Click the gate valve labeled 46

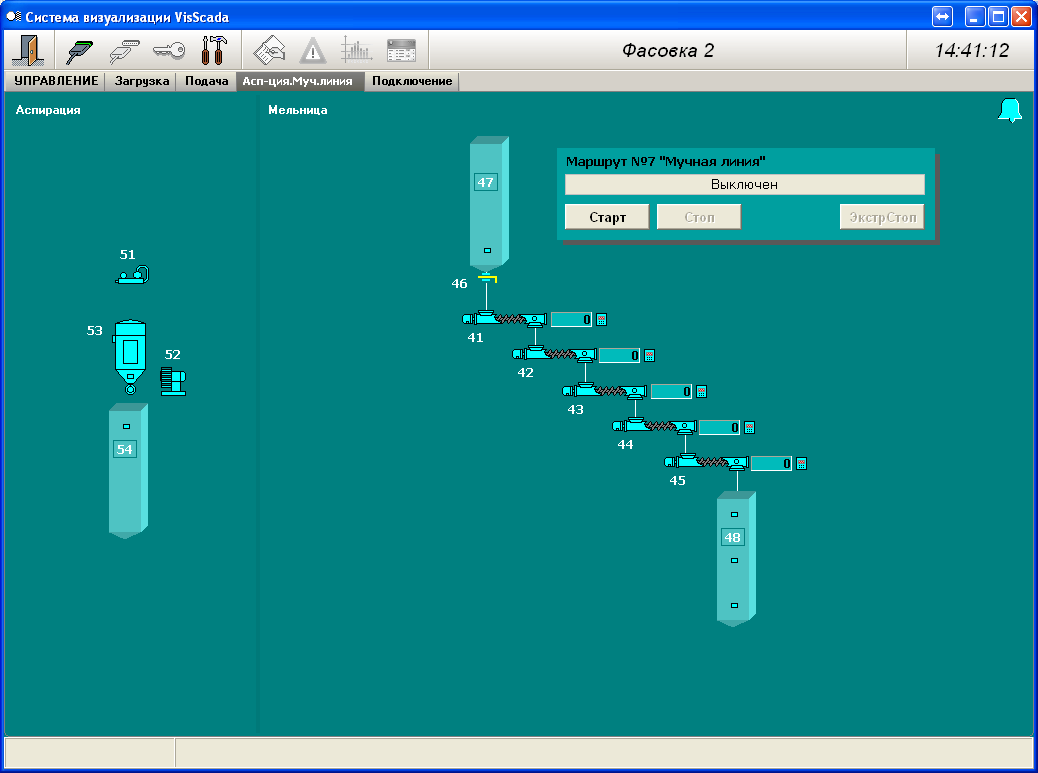click(x=486, y=278)
